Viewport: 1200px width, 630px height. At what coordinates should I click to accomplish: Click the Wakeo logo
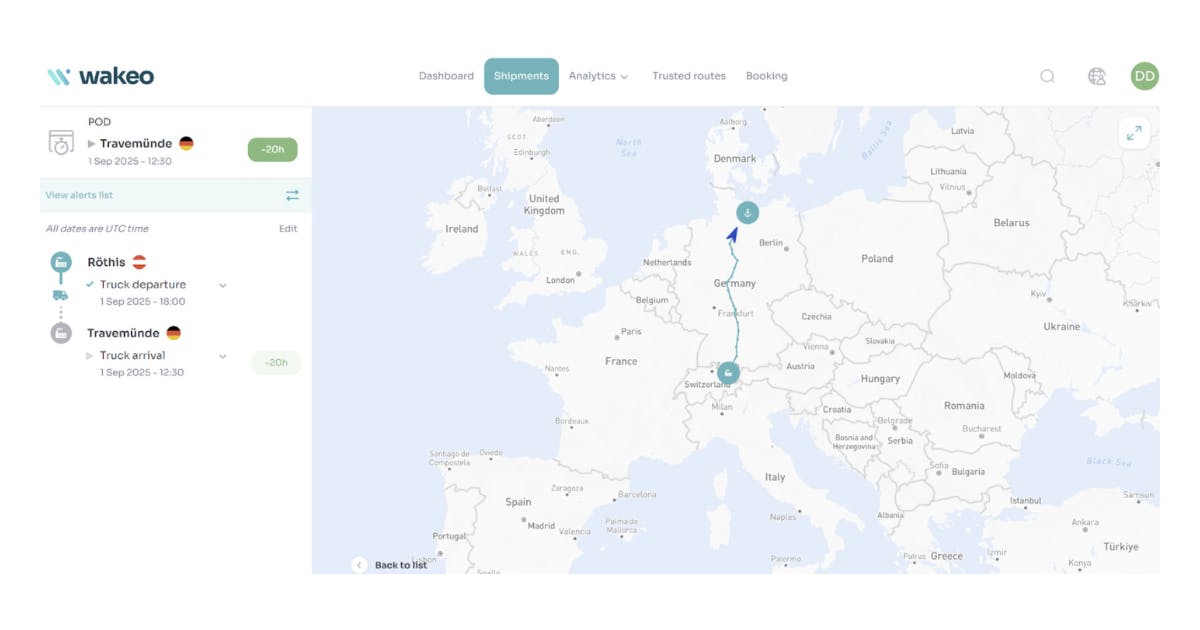100,76
